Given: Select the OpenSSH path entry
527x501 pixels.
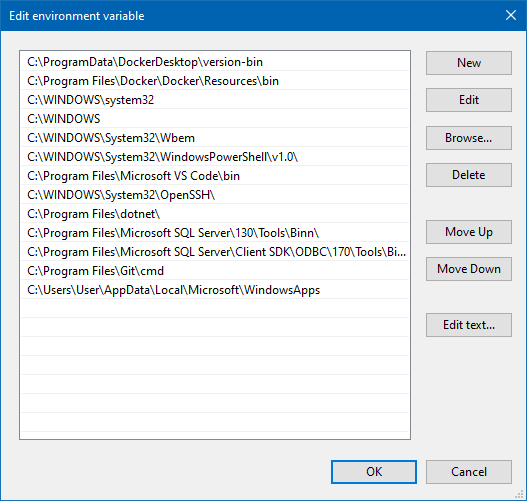Looking at the screenshot, I should (x=215, y=195).
